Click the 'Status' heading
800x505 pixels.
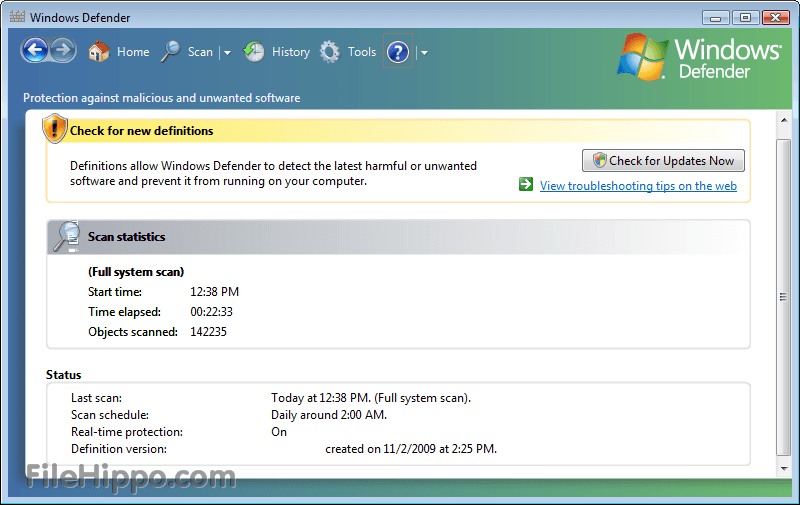coord(63,375)
